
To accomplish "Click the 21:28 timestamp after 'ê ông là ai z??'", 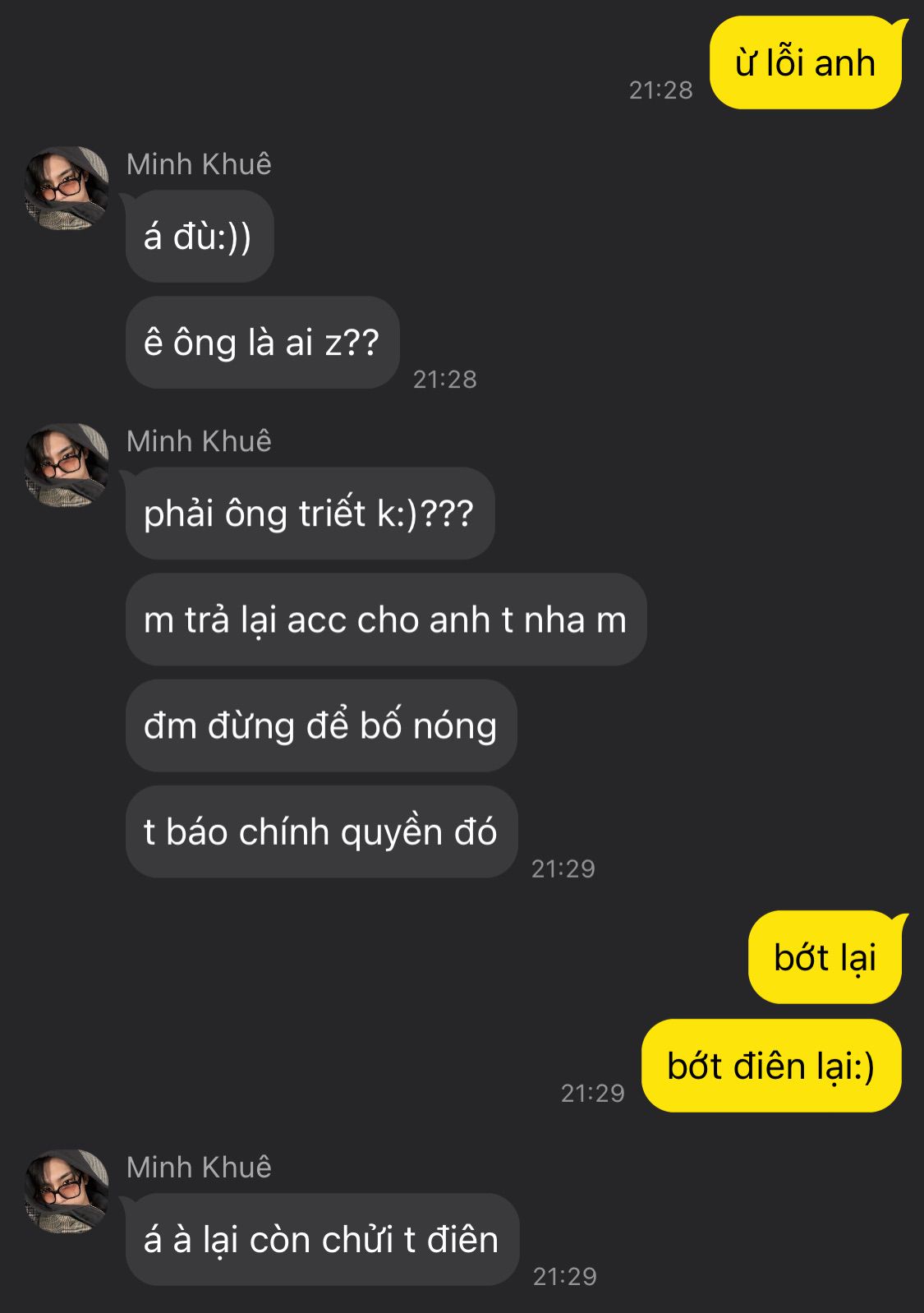I will tap(445, 379).
